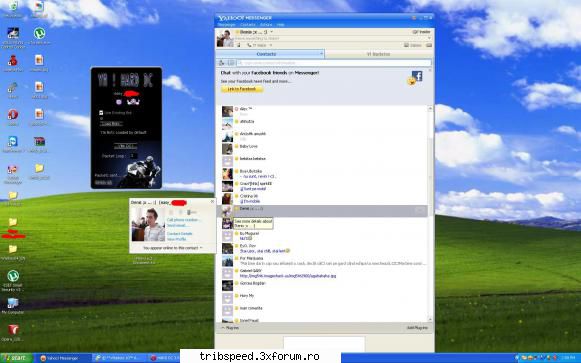
Task: Click Call phone number in the contact card
Action: pyautogui.click(x=183, y=220)
